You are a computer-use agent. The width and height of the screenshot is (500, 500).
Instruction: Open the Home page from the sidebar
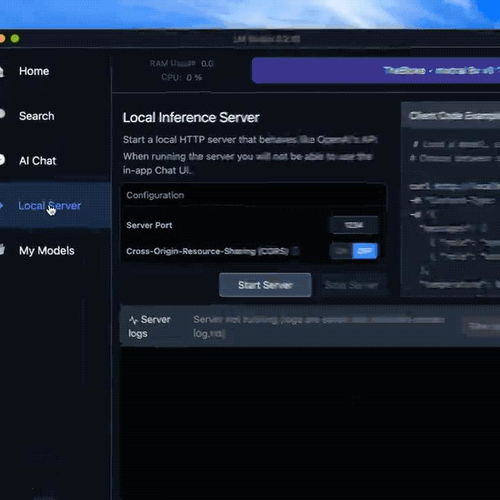[34, 71]
